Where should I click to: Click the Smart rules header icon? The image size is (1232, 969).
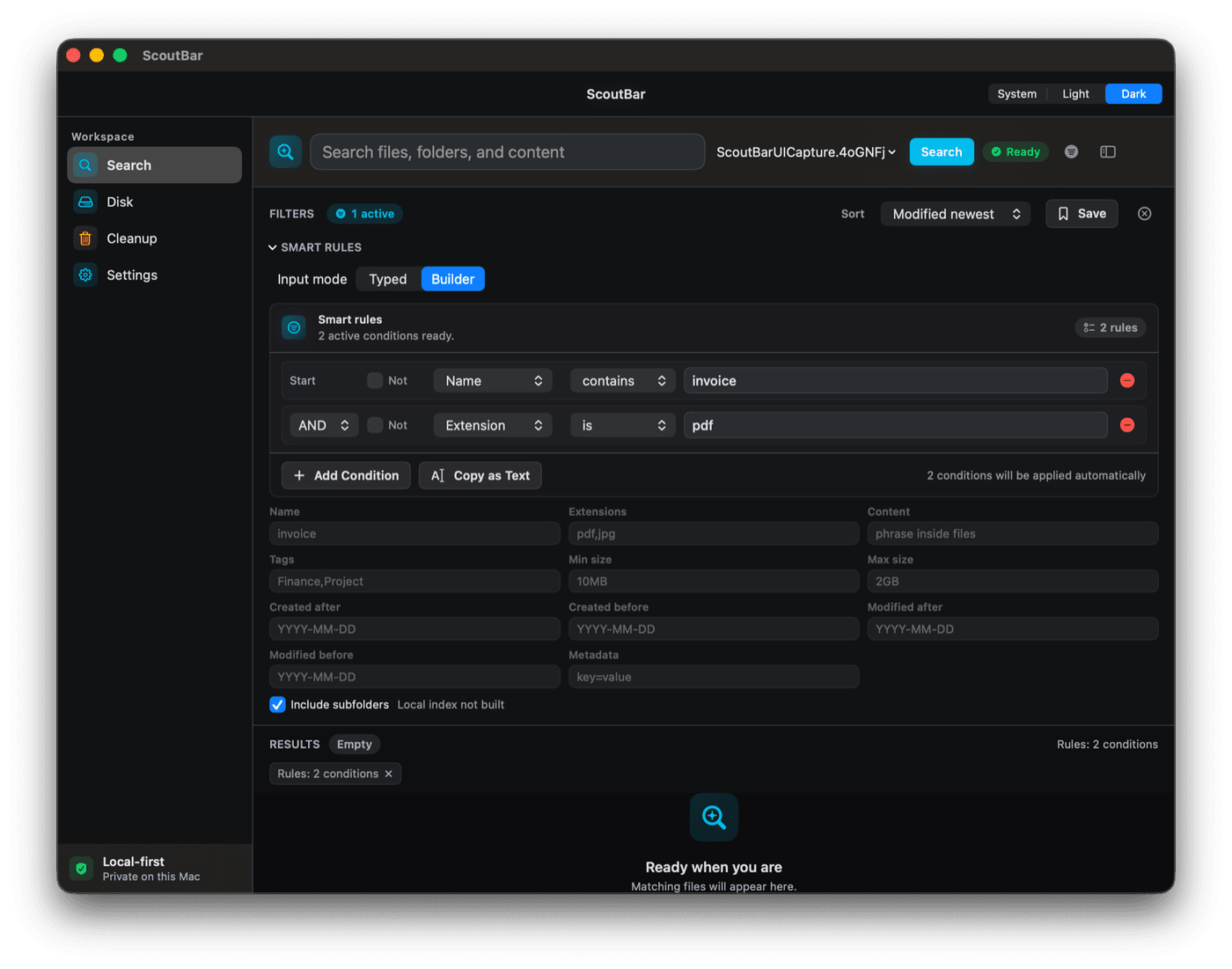pyautogui.click(x=294, y=327)
